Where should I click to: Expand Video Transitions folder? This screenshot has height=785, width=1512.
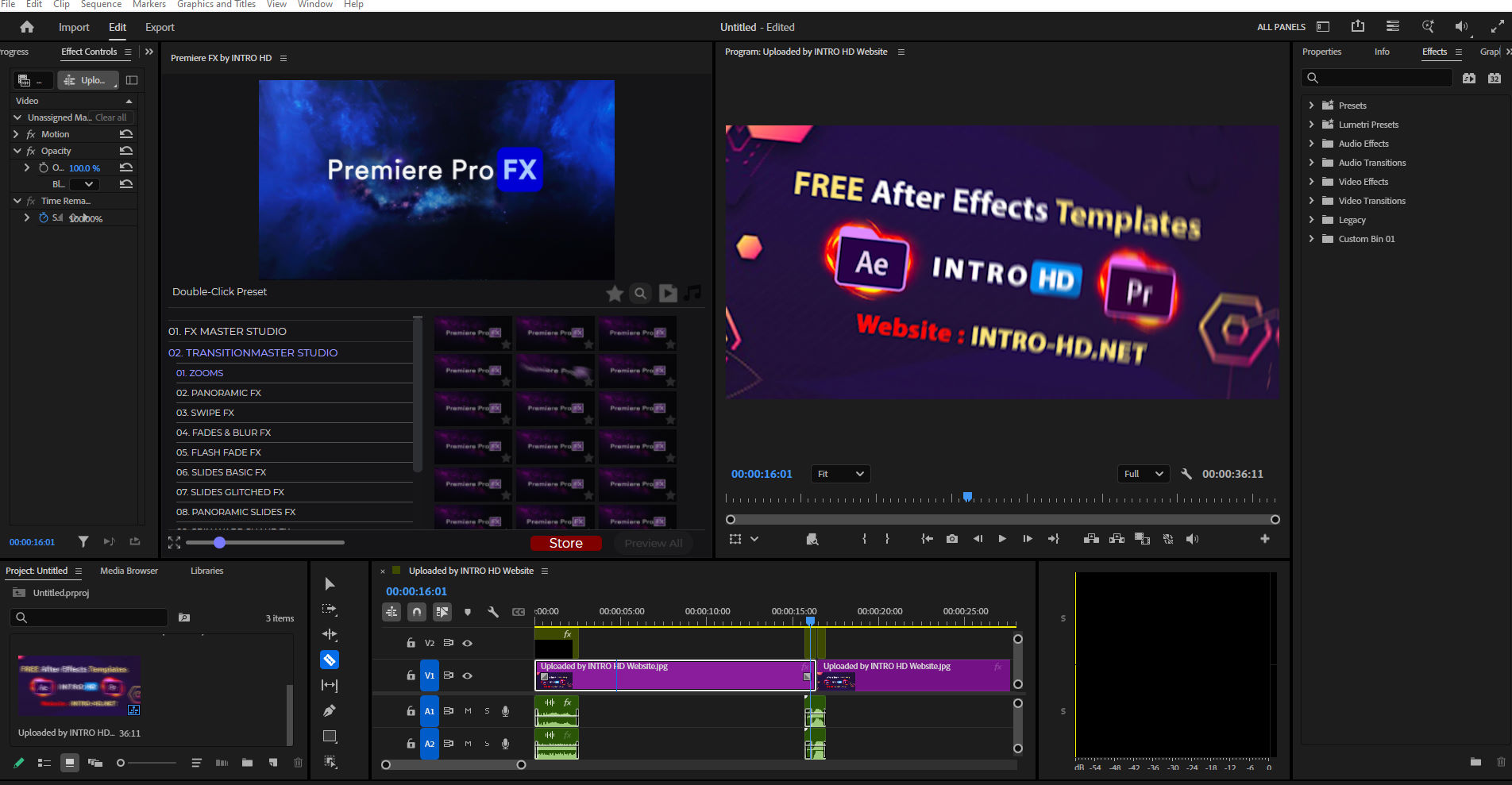pos(1311,200)
